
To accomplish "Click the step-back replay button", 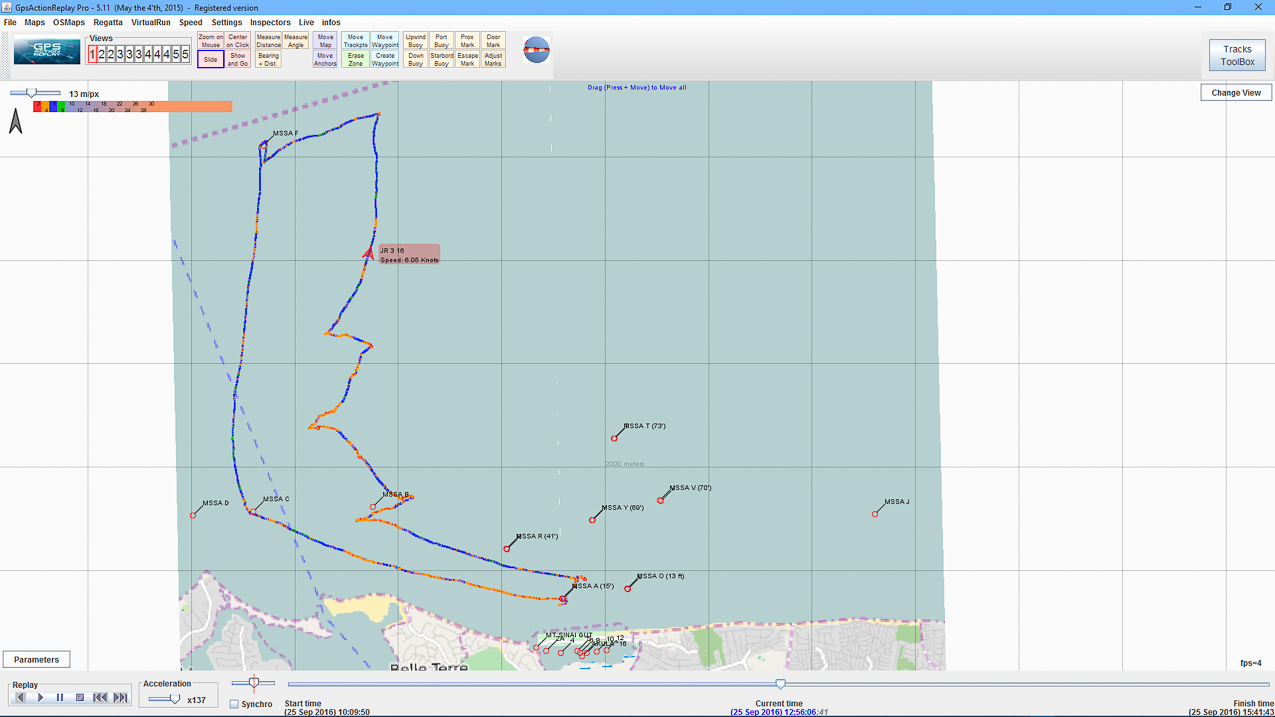I will 20,698.
